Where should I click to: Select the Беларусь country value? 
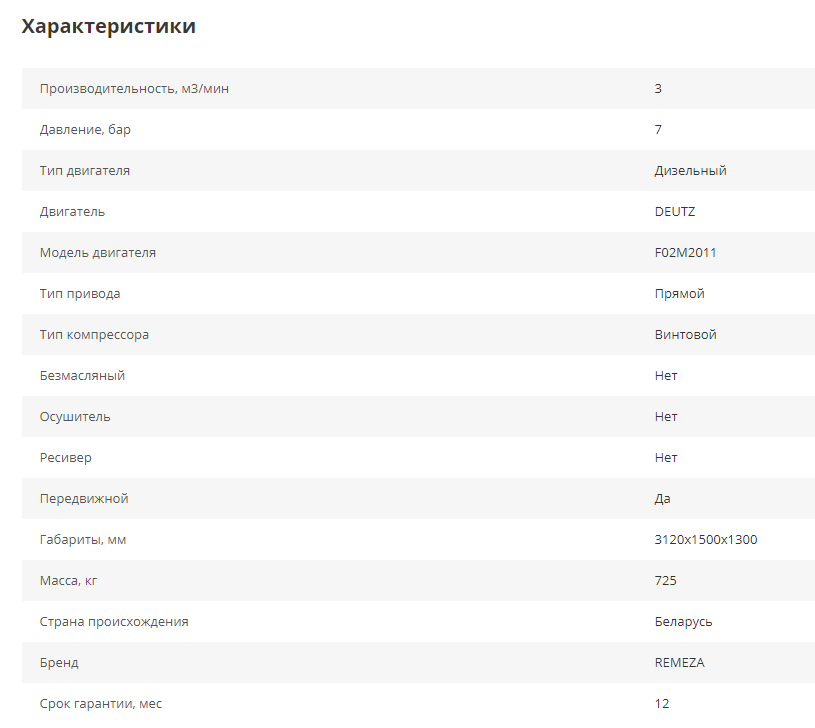tap(683, 622)
